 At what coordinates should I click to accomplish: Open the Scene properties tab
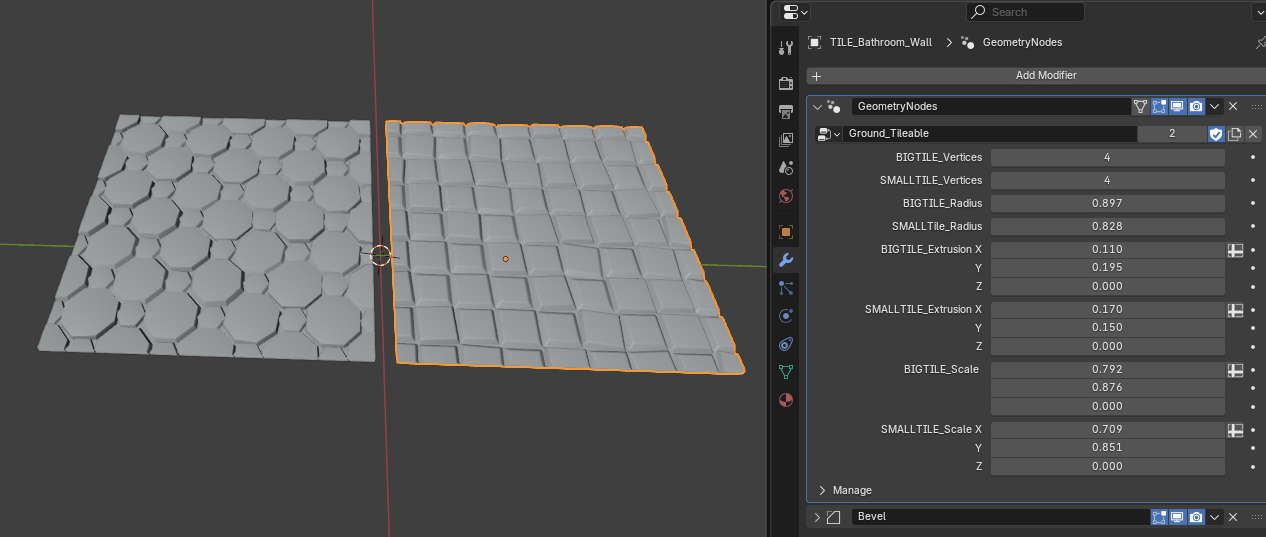pyautogui.click(x=786, y=167)
